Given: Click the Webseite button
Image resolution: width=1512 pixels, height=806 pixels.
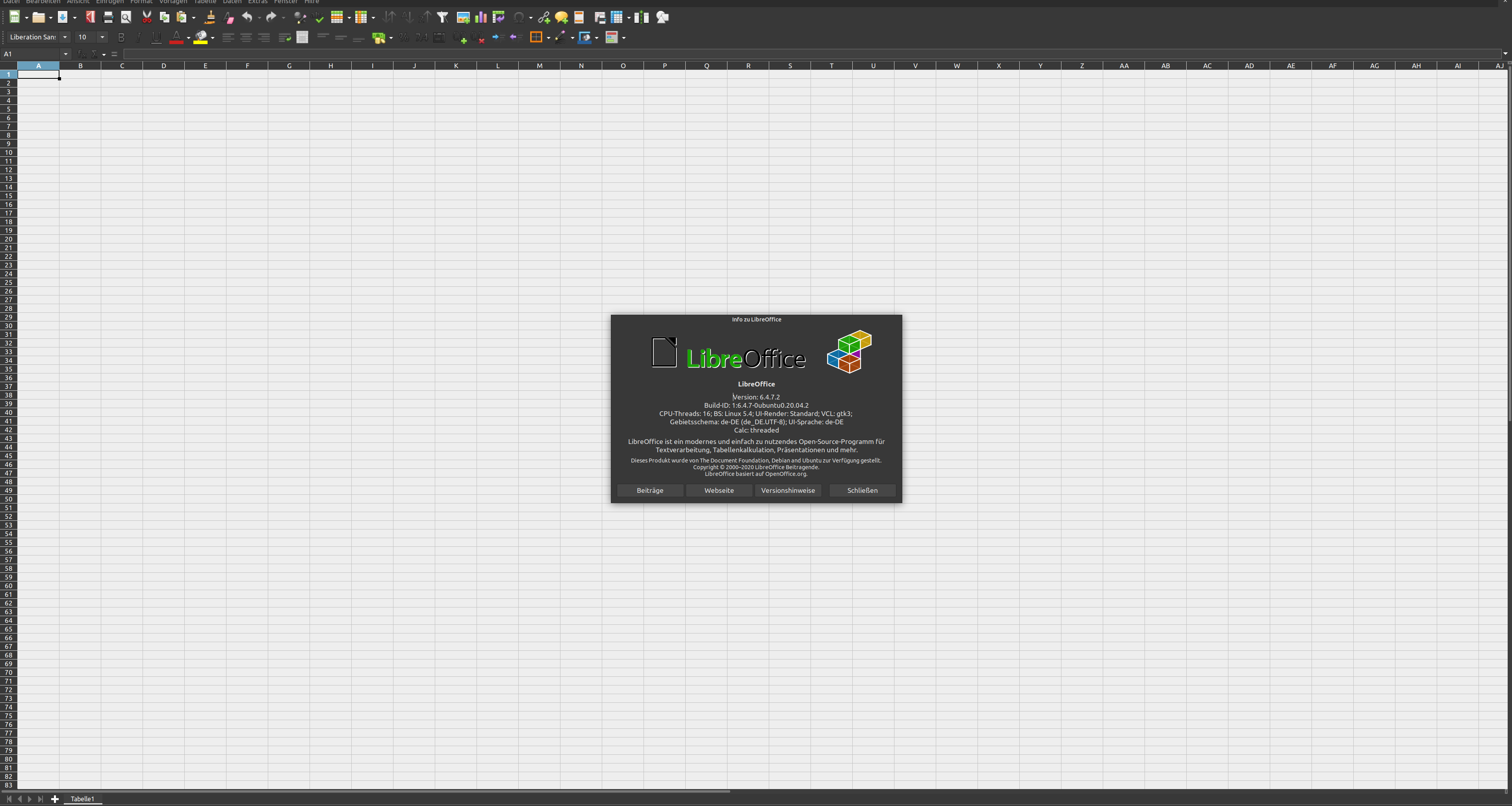Looking at the screenshot, I should pyautogui.click(x=719, y=490).
